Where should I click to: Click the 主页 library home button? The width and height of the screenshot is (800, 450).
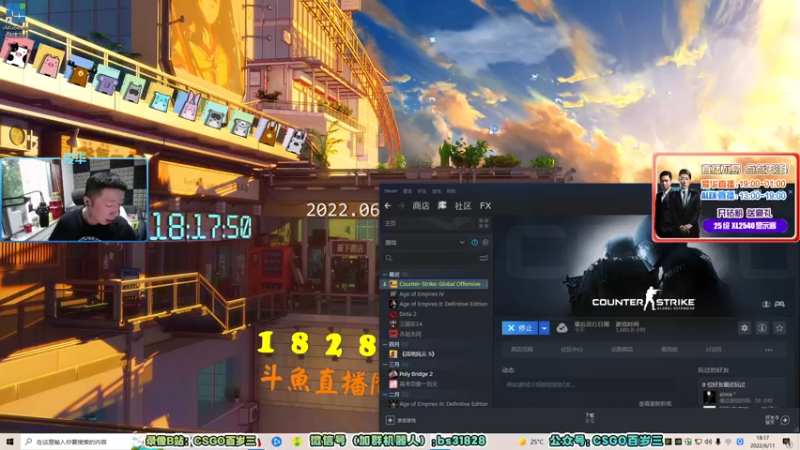(x=429, y=223)
